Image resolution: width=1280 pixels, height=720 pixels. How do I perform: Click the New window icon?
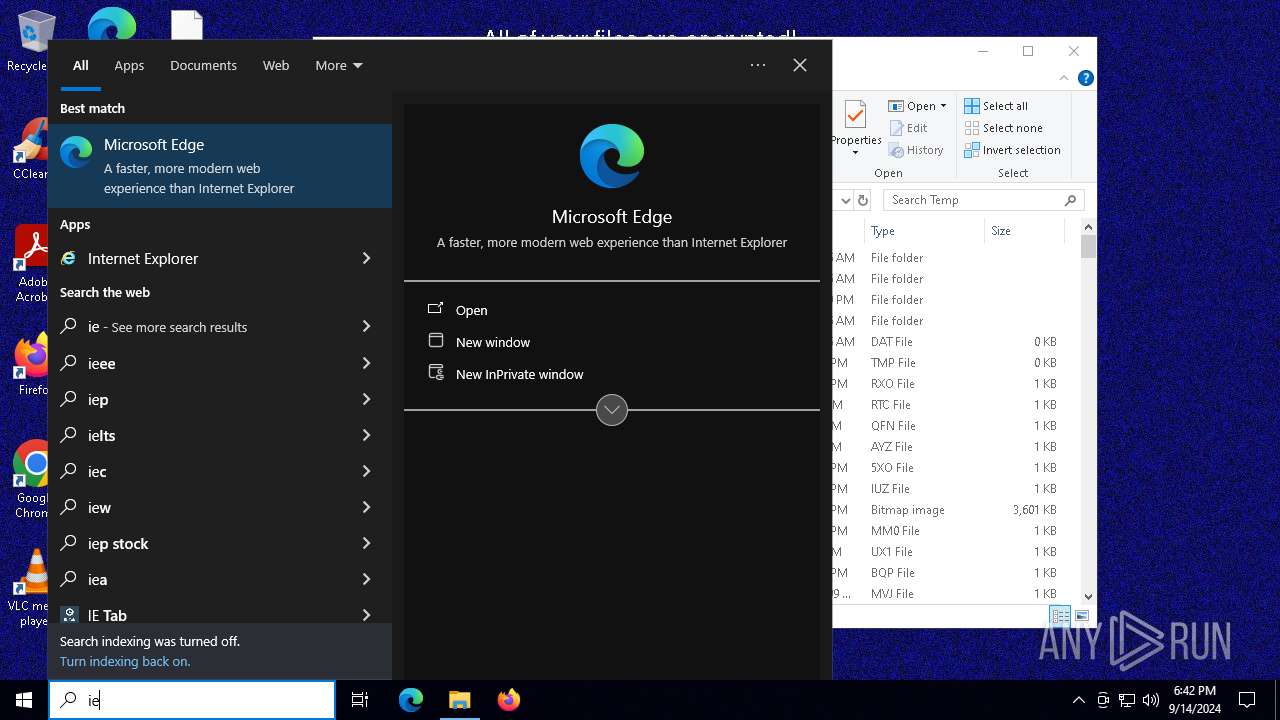[436, 341]
